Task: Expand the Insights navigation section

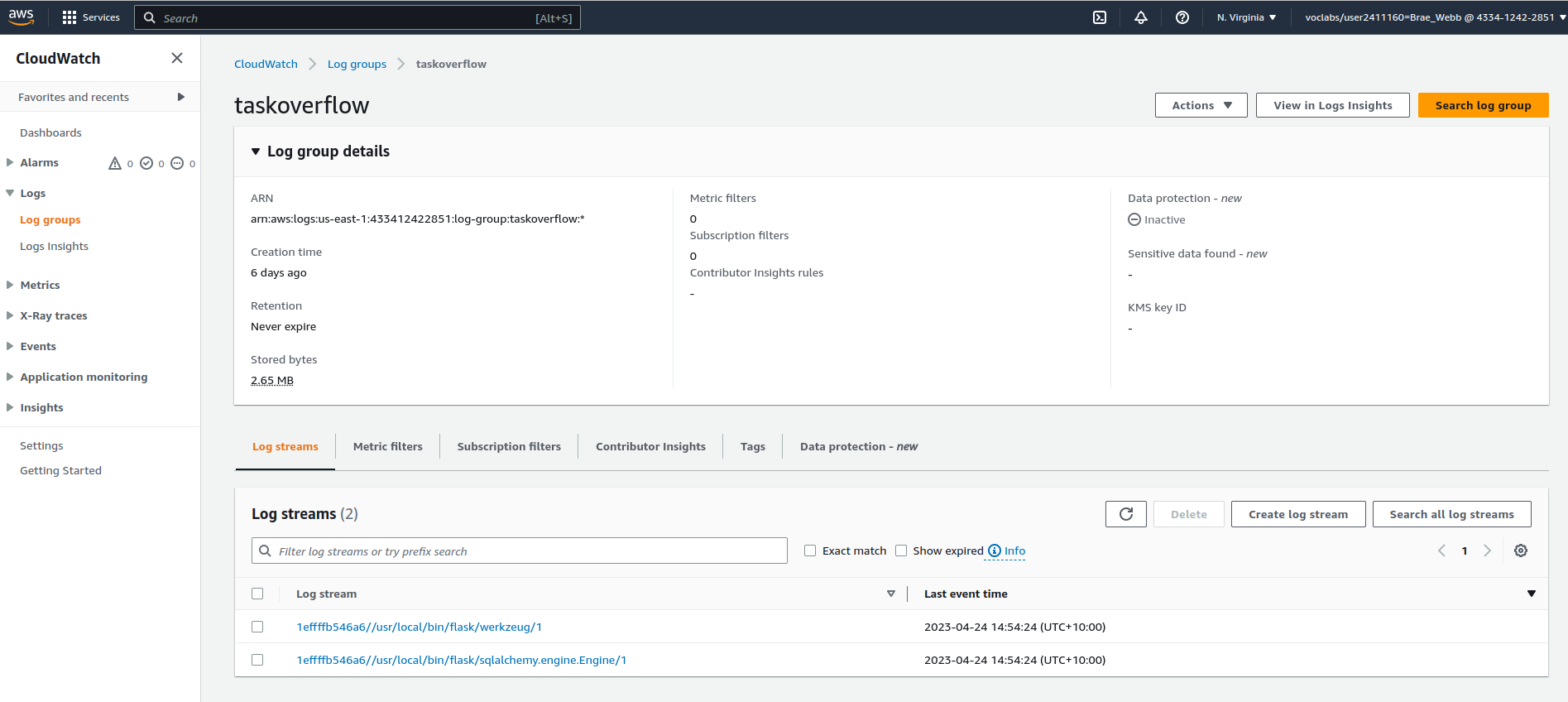Action: click(10, 407)
